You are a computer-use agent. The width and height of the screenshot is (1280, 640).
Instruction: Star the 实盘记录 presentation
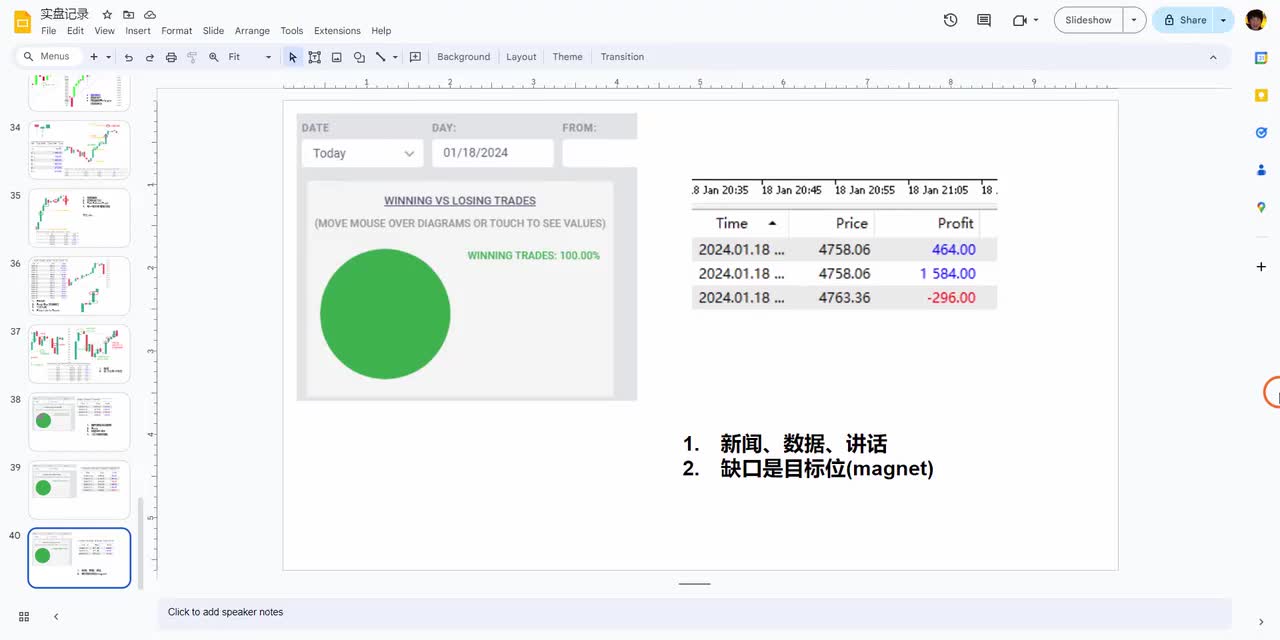(x=107, y=15)
